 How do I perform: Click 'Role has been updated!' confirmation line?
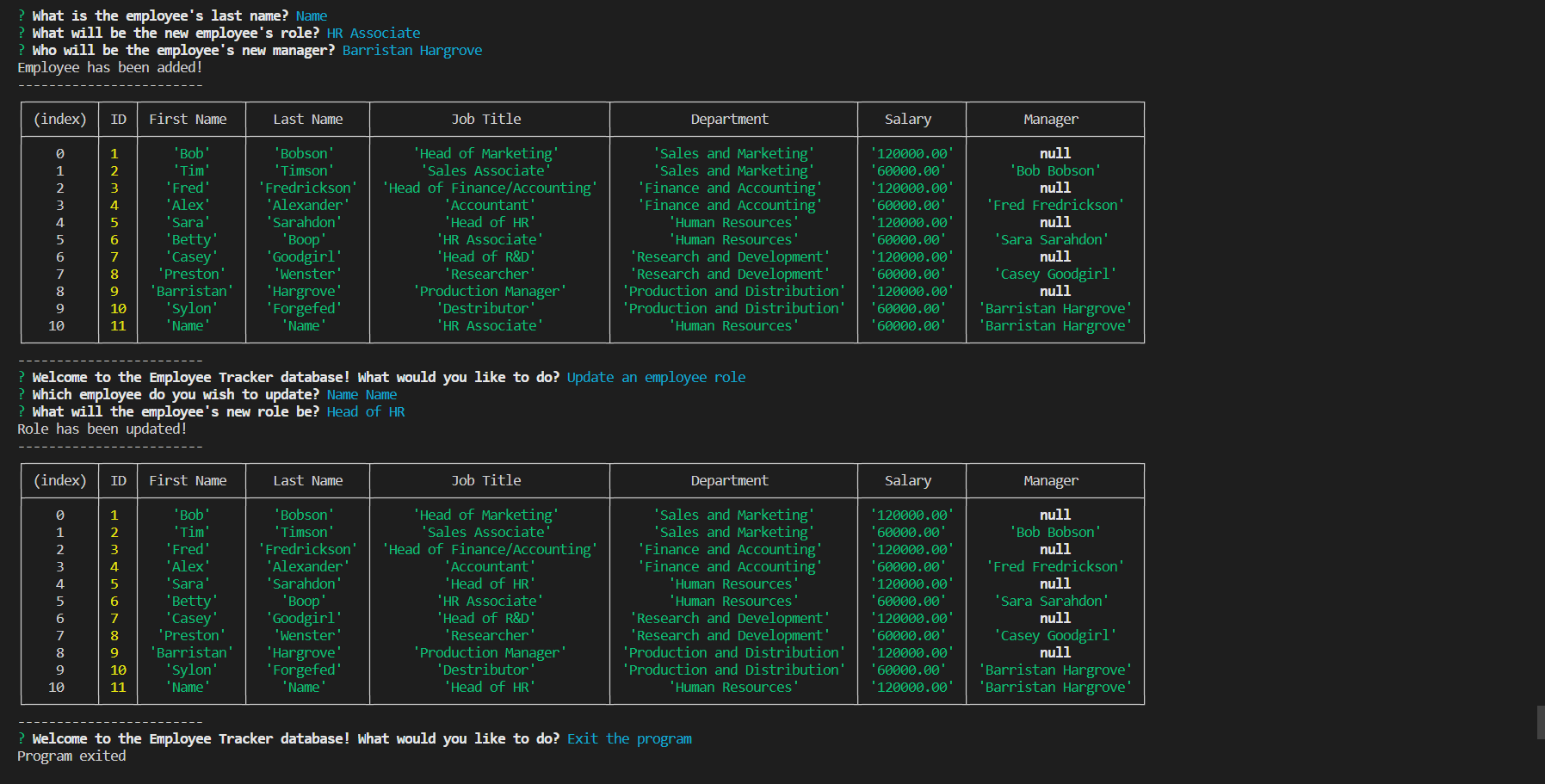coord(102,429)
